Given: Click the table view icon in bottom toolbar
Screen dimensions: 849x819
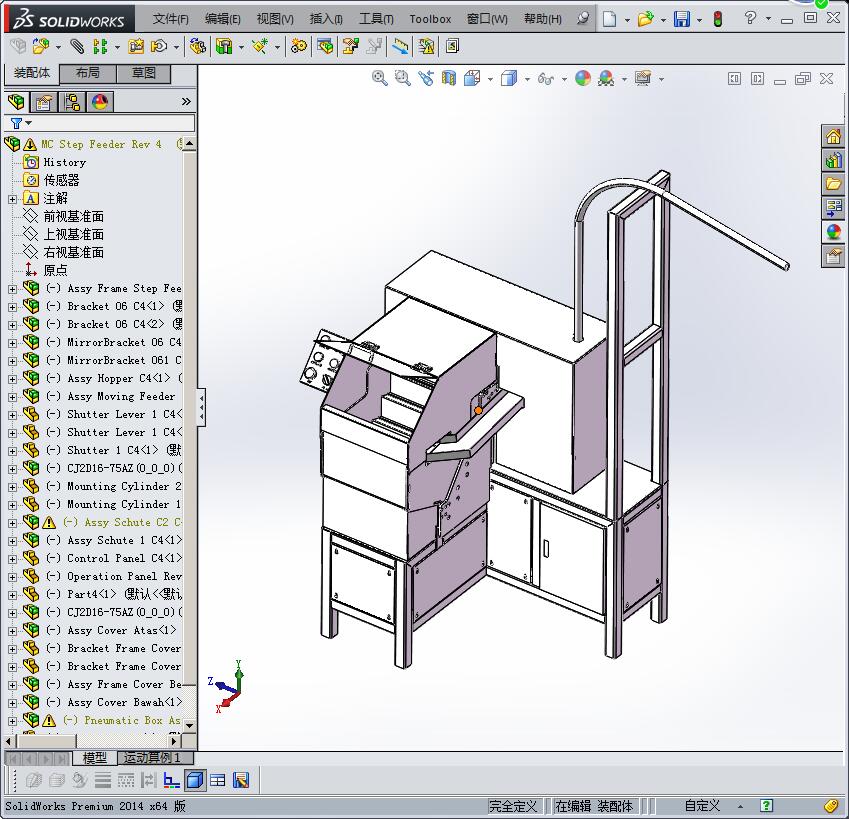Looking at the screenshot, I should point(218,780).
